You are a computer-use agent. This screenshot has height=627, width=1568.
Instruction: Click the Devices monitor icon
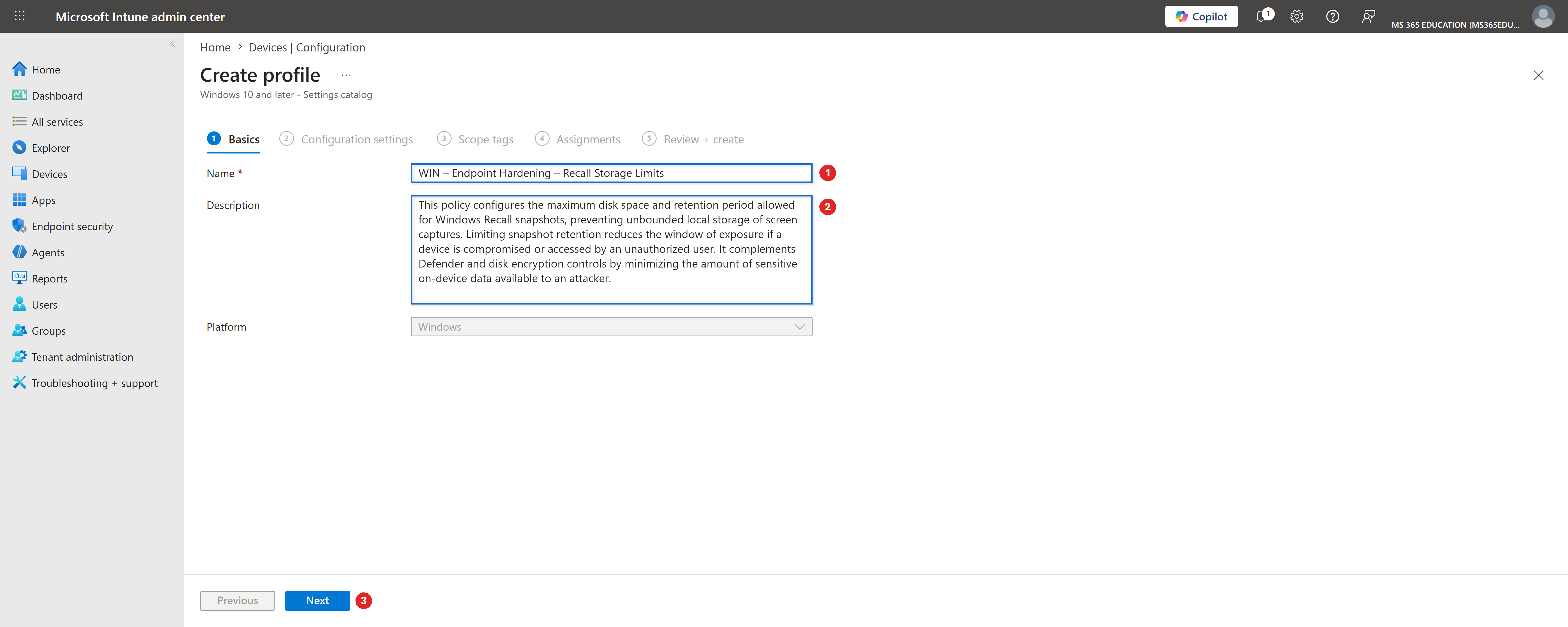click(x=20, y=174)
